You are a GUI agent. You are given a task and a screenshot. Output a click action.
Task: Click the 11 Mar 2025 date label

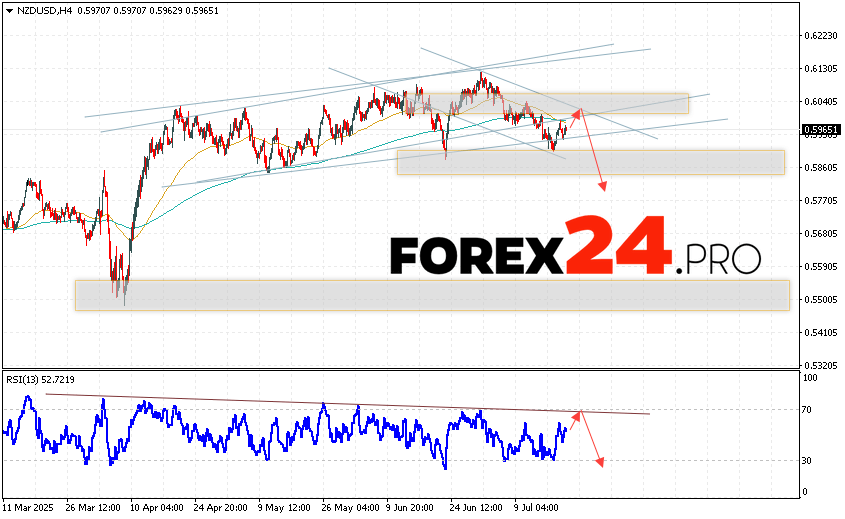click(x=31, y=507)
